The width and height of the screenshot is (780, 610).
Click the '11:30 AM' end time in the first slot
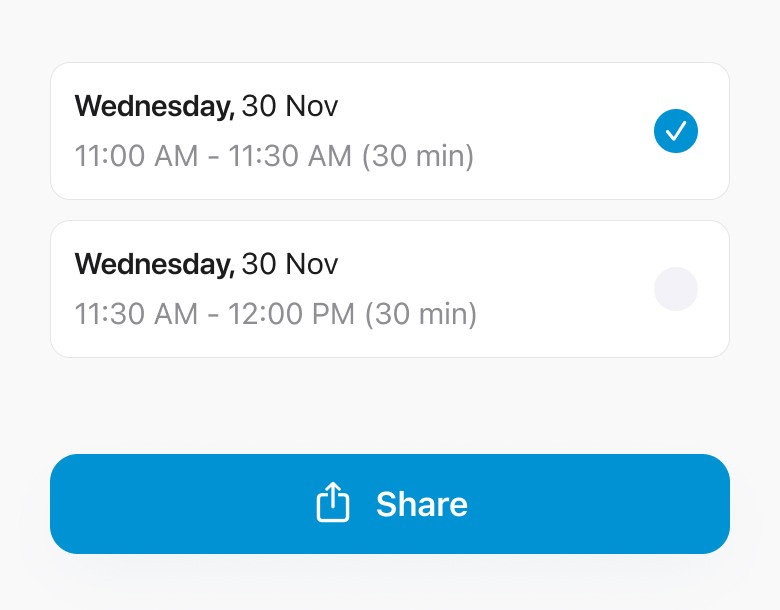click(290, 156)
